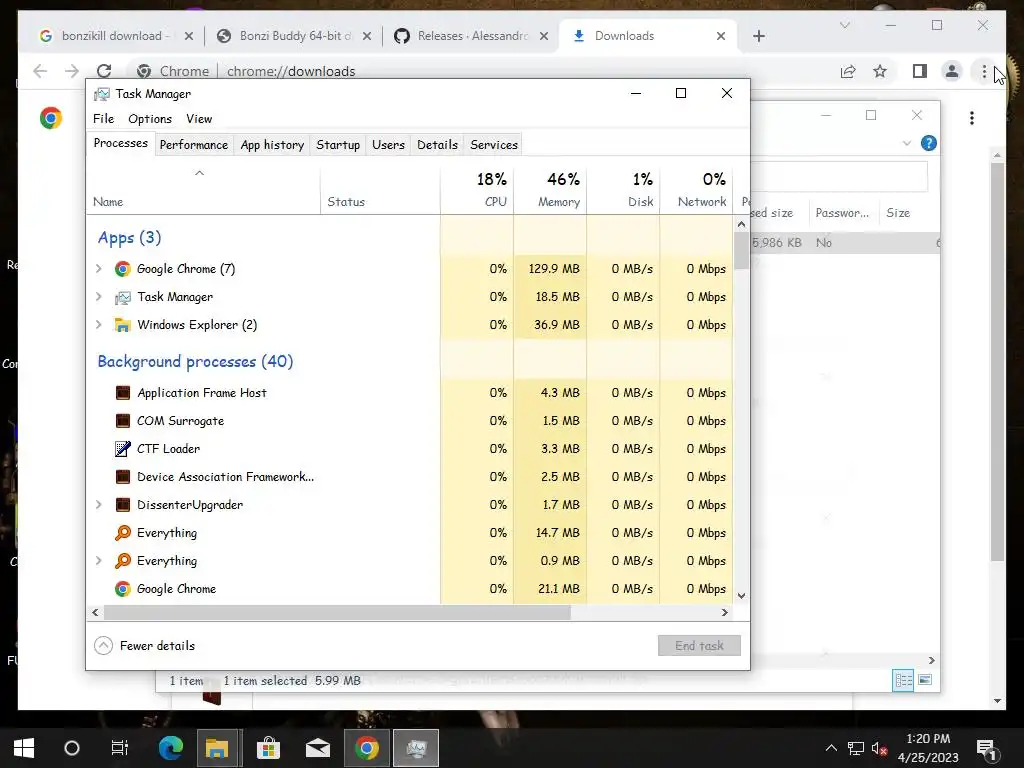Image resolution: width=1024 pixels, height=768 pixels.
Task: Expand the ribbon in the Explorer window
Action: (x=906, y=143)
